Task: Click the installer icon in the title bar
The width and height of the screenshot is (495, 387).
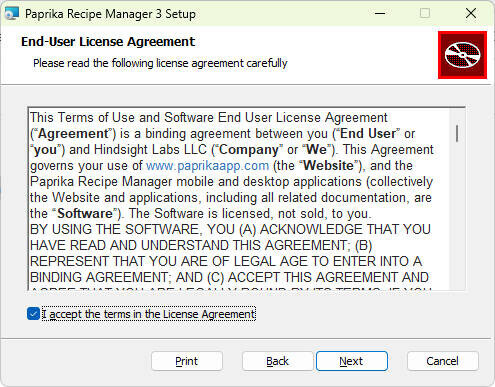Action: coord(12,13)
